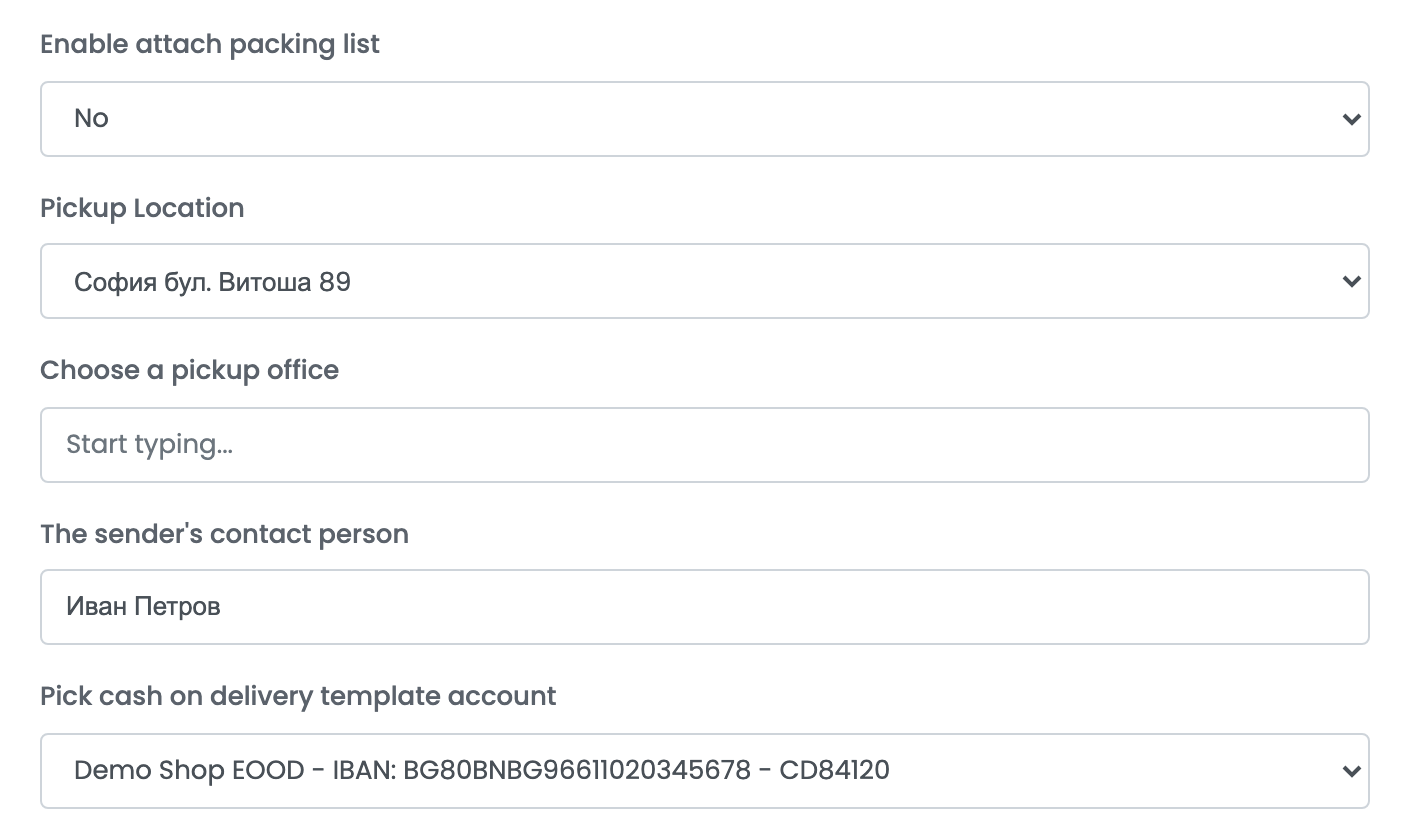Click the 'София бул. Витоша 89' selected value
Image resolution: width=1410 pixels, height=840 pixels.
212,282
